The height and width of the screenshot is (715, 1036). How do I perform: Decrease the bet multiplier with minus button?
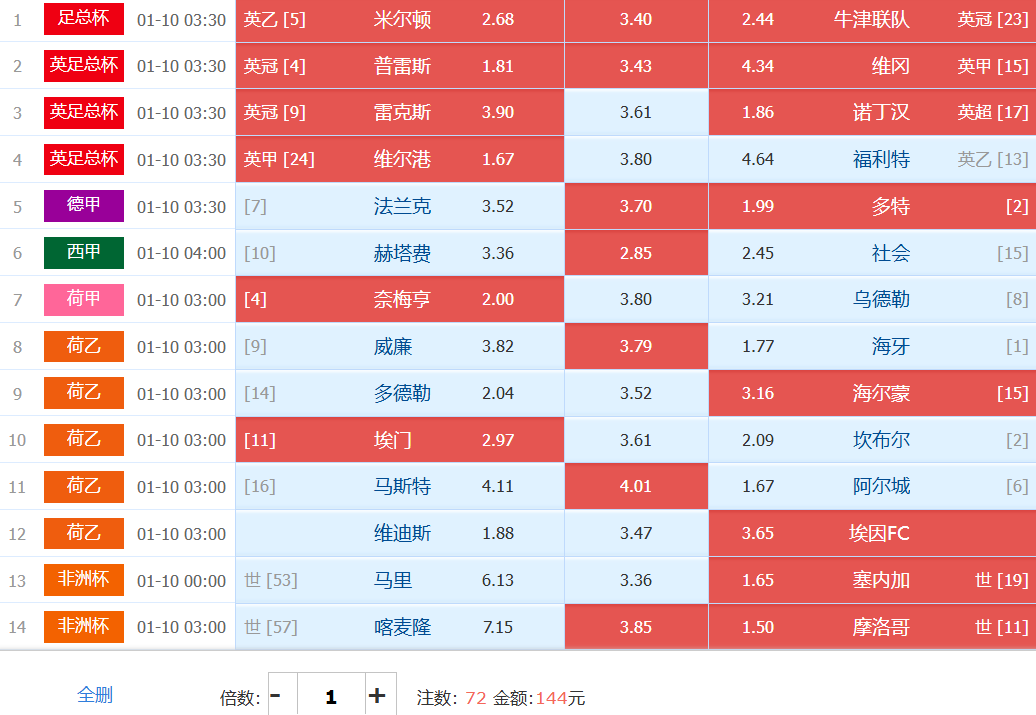coord(276,696)
